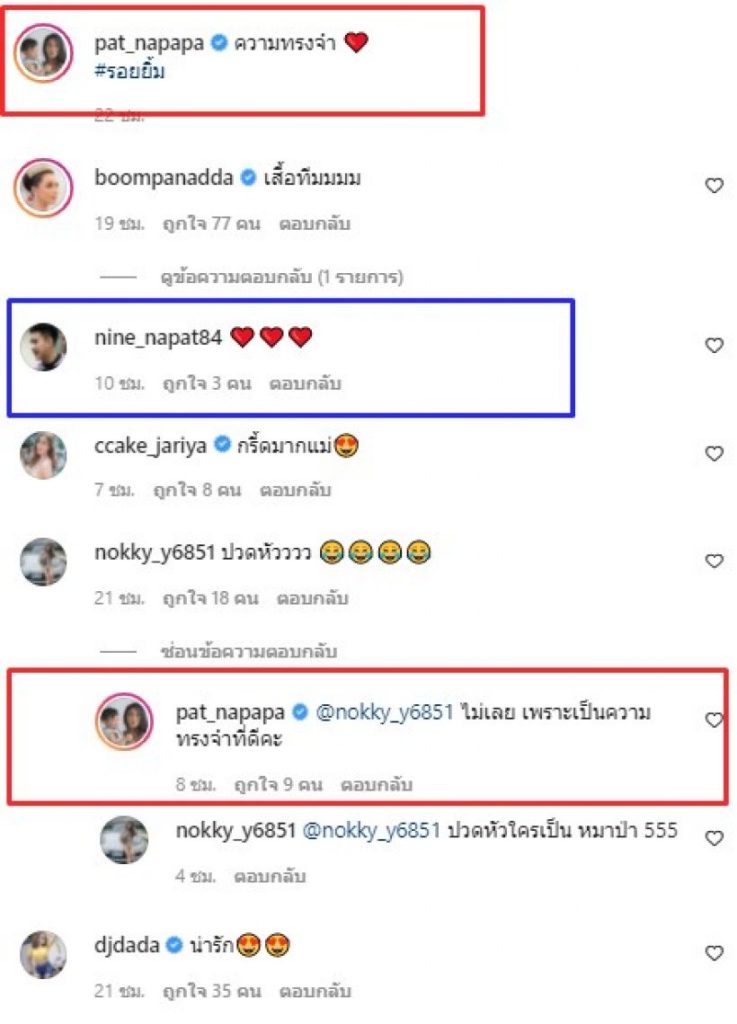Reply to boompanadda's comment via ตอบกลับ
Screen dimensions: 737x1024
pos(315,224)
